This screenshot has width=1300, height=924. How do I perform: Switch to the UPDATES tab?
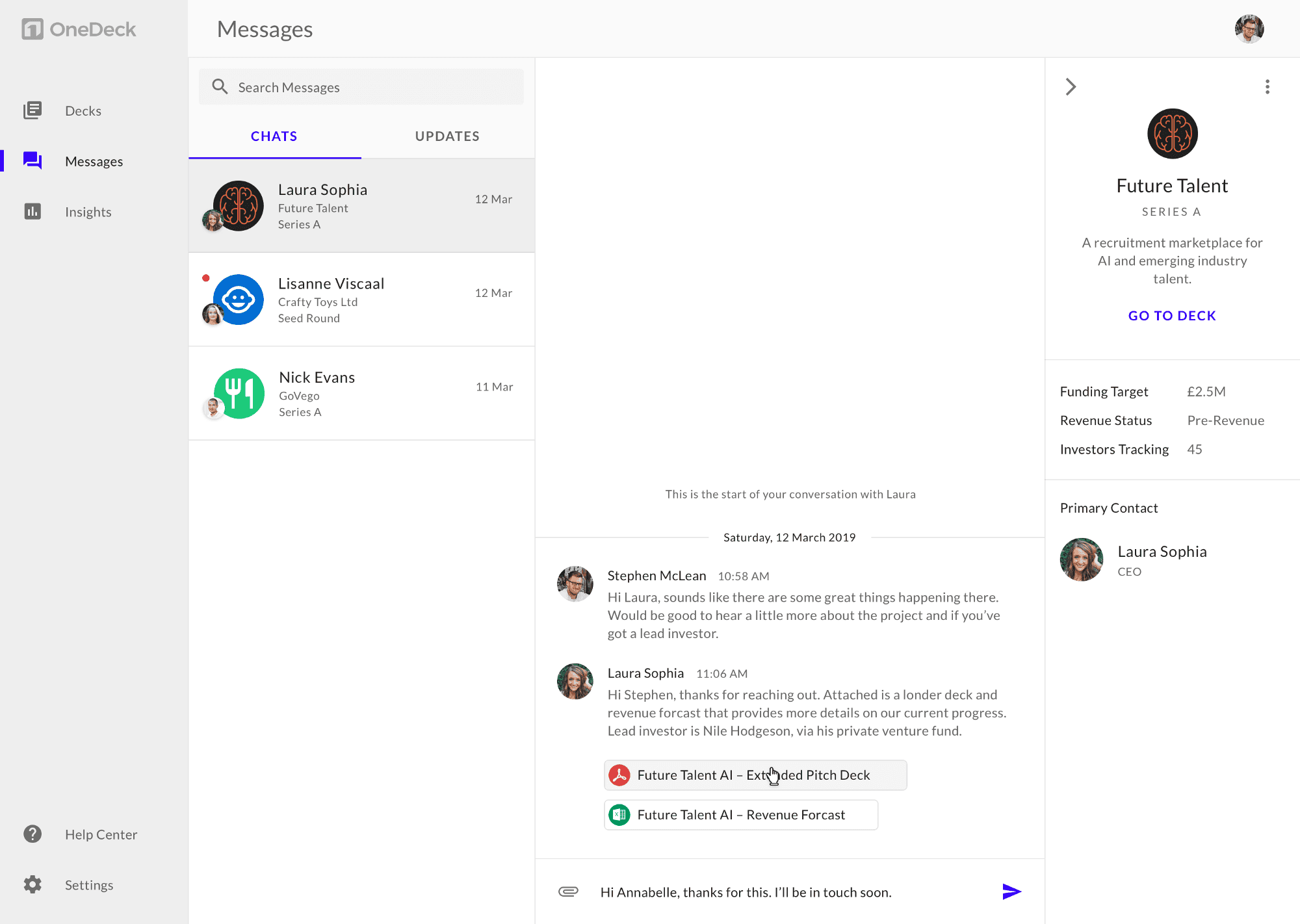point(447,136)
